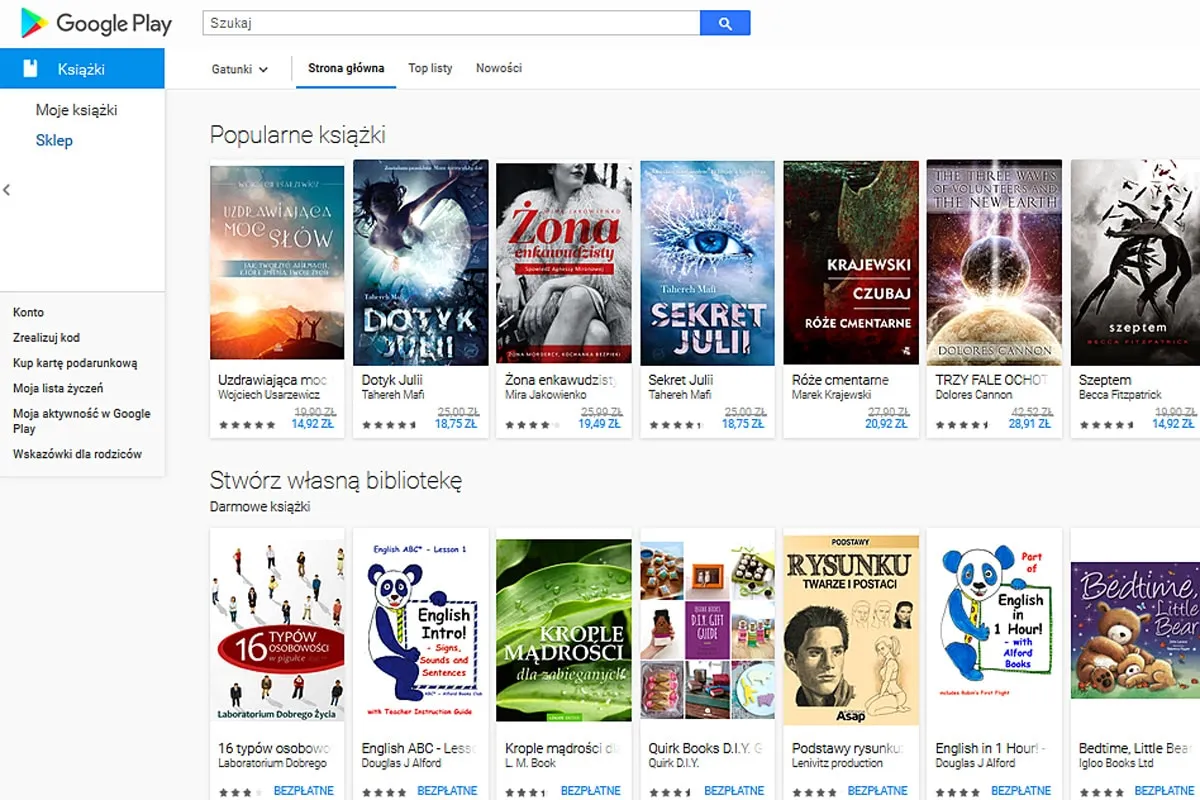Open the Gatunki dropdown
Screen dimensions: 1200x800
(240, 69)
